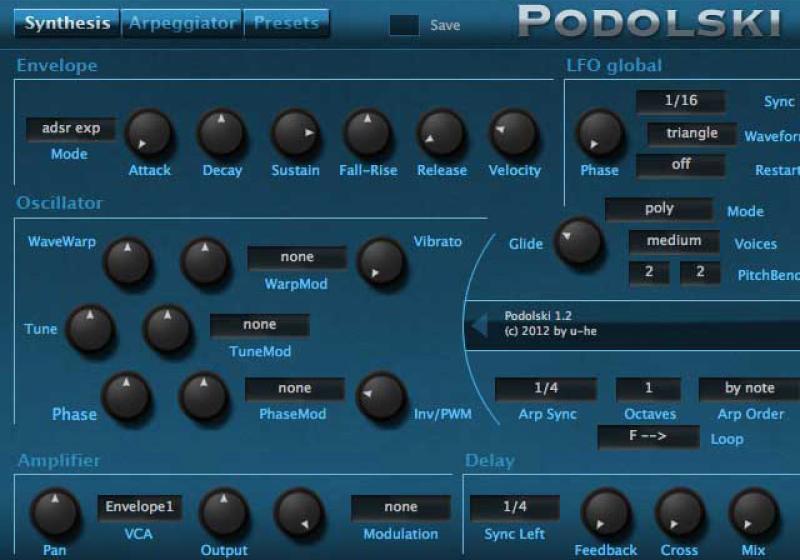Switch to the Synthesis tab
Image resolution: width=800 pixels, height=560 pixels.
pos(67,23)
